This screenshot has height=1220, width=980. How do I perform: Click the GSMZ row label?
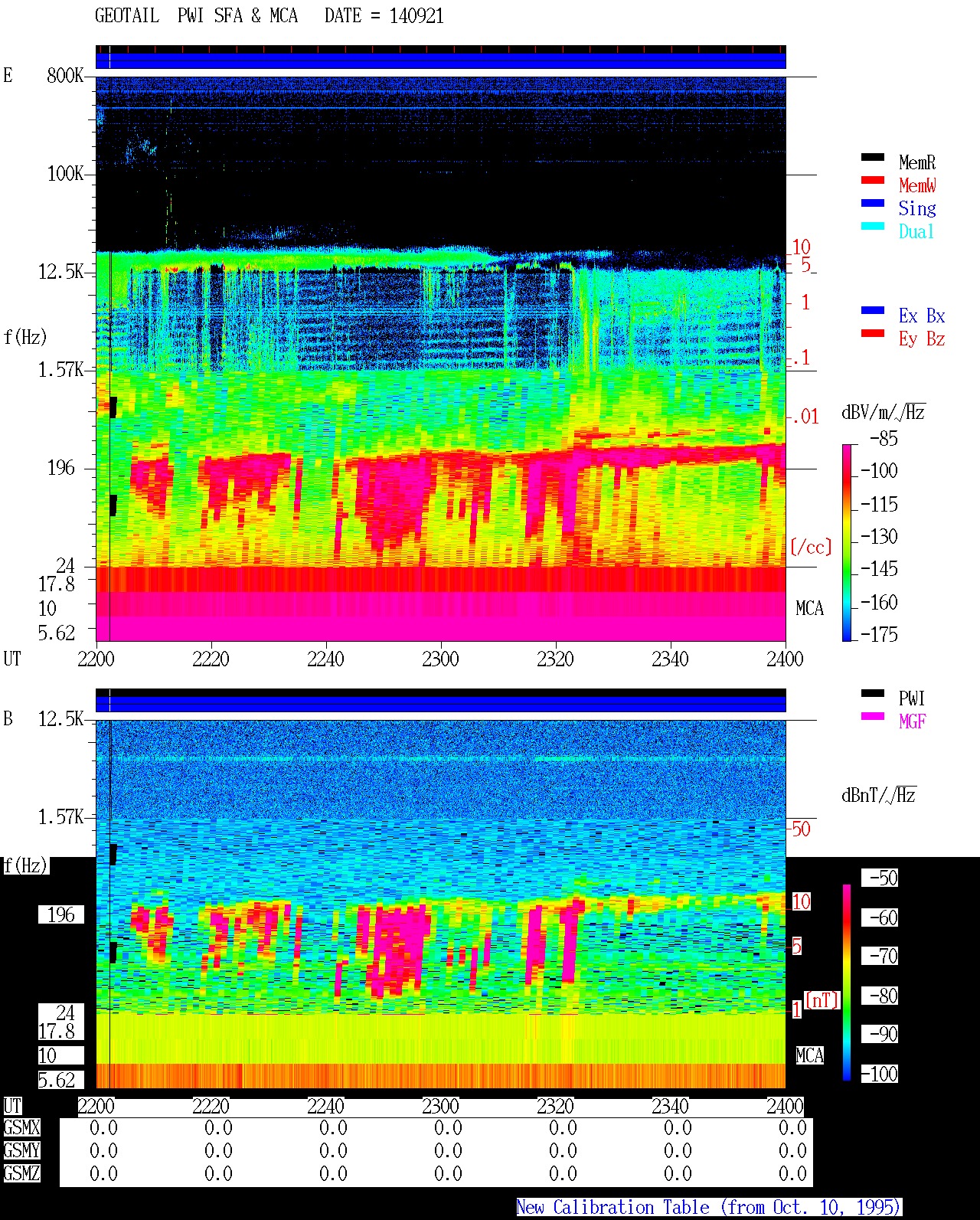21,1173
